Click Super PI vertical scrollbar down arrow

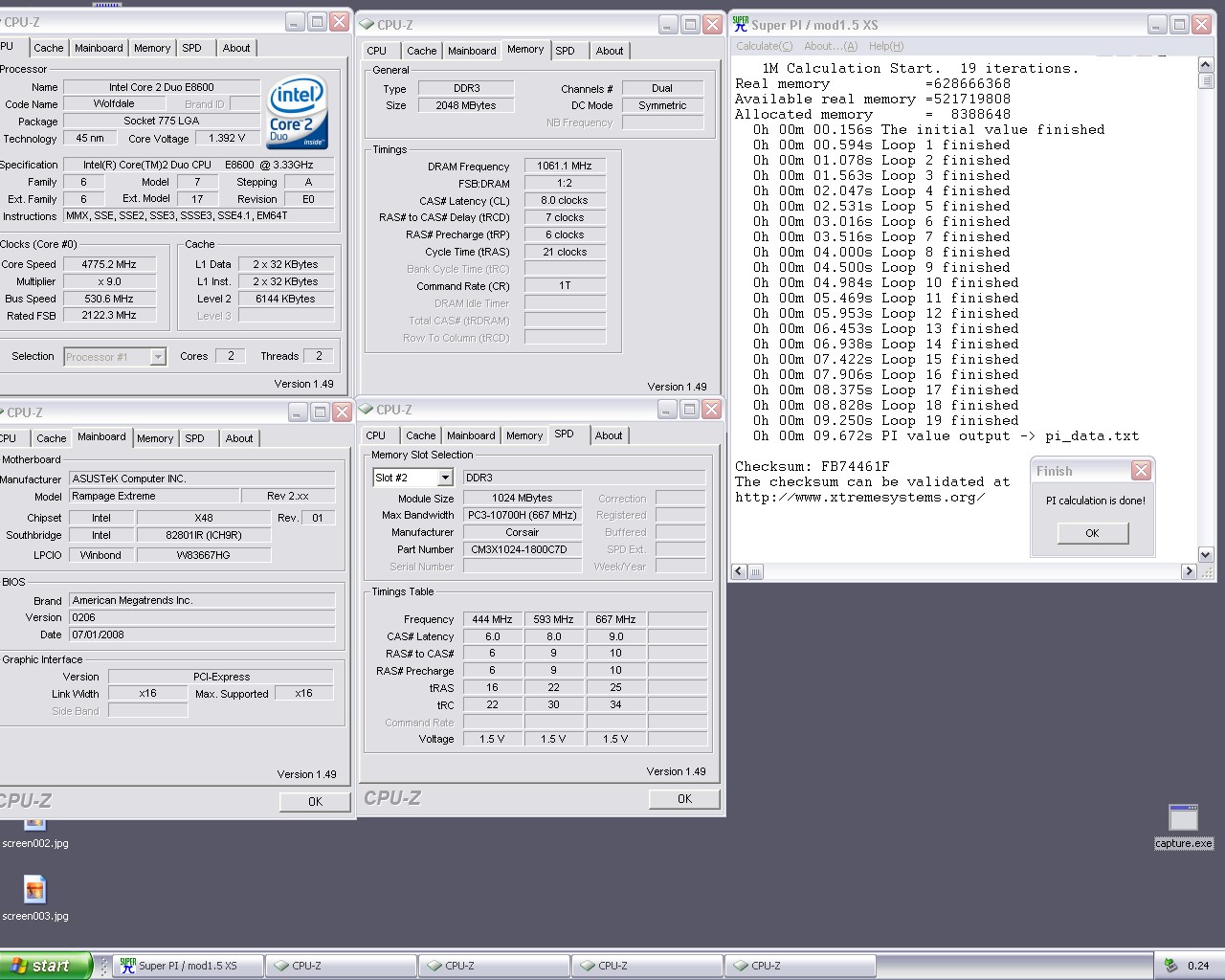tap(1206, 555)
